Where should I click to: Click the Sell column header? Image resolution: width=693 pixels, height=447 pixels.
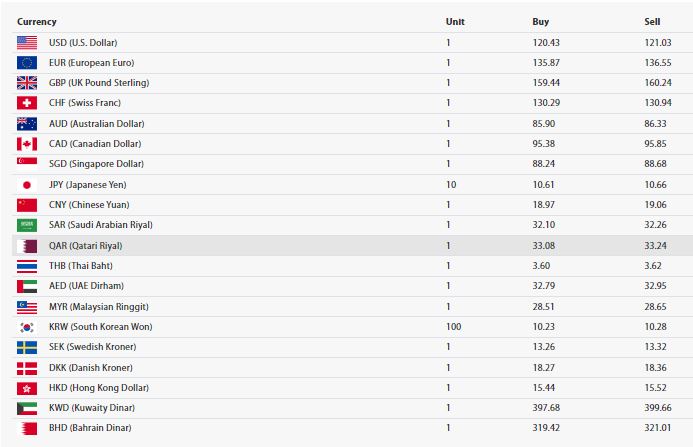tap(652, 22)
